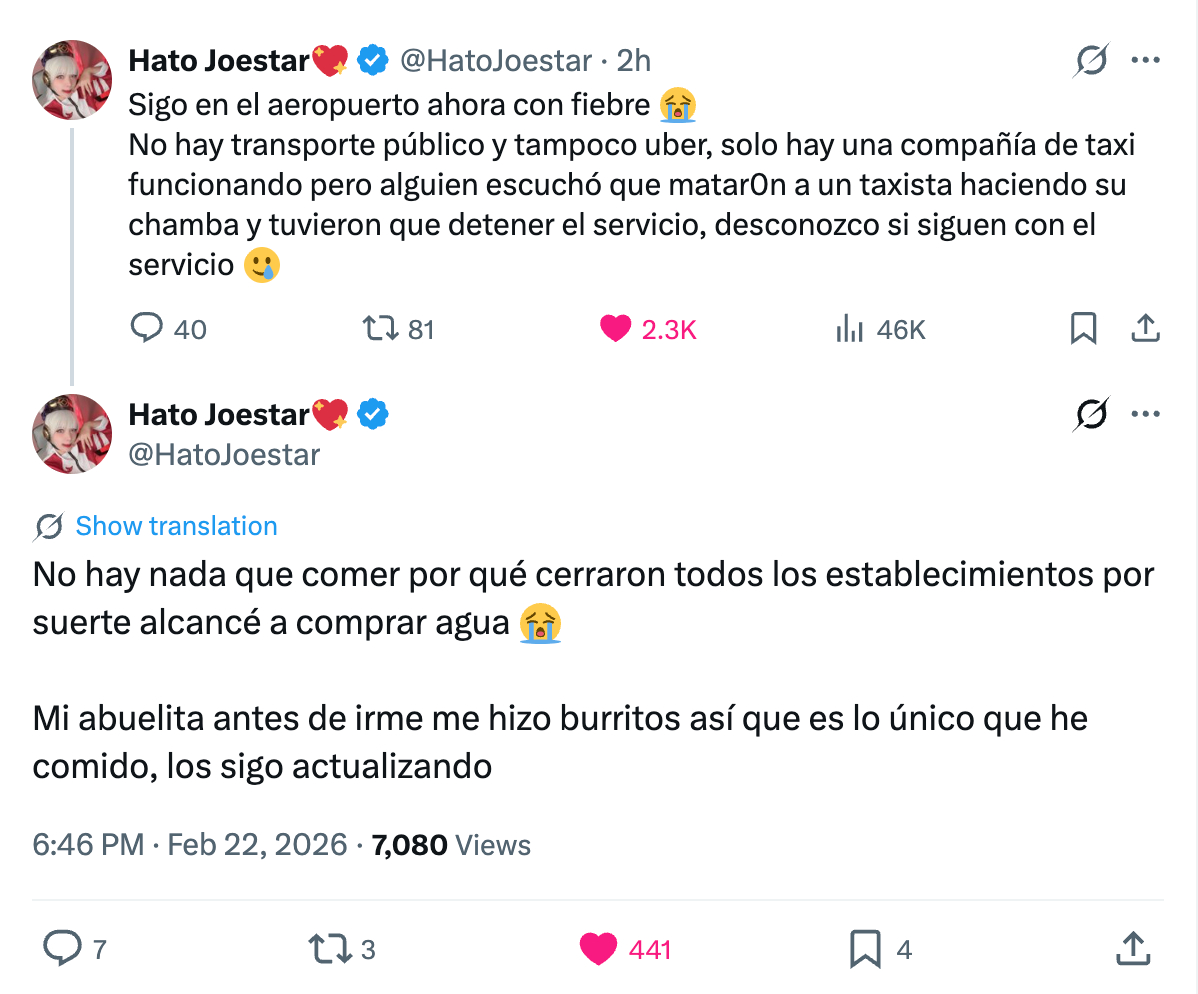Image resolution: width=1198 pixels, height=994 pixels.
Task: Expand more options on the main tweet
Action: point(1144,414)
